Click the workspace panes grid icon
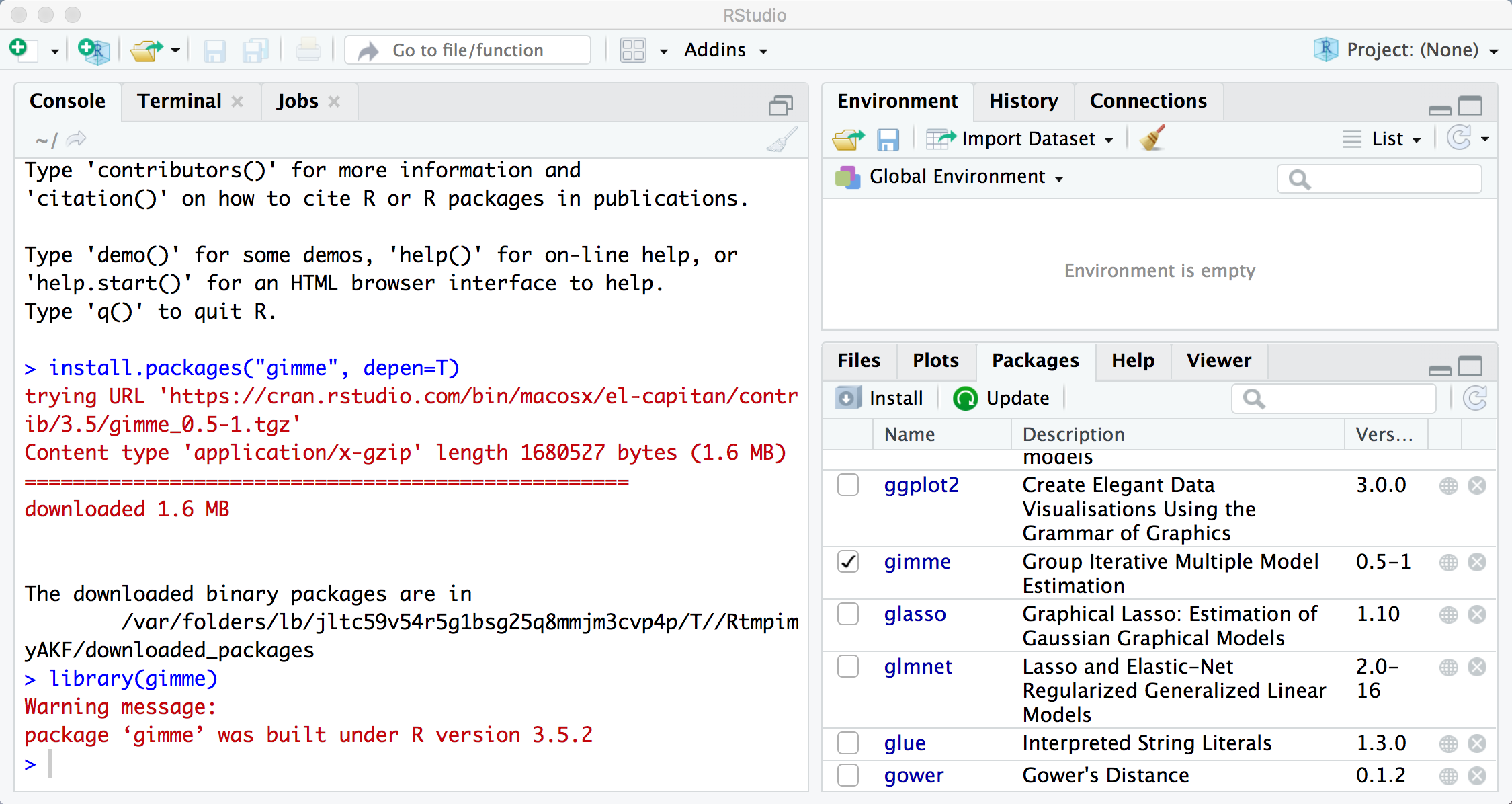This screenshot has width=1512, height=804. [633, 50]
